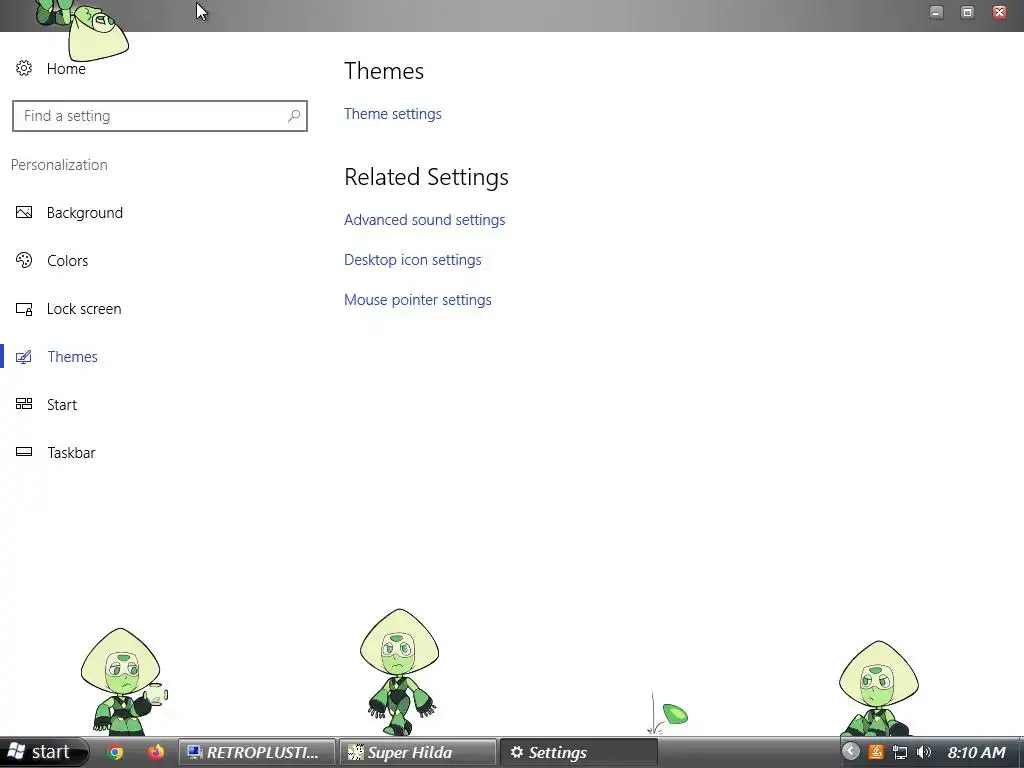Click the start button on the taskbar
This screenshot has width=1024, height=768.
coord(43,752)
